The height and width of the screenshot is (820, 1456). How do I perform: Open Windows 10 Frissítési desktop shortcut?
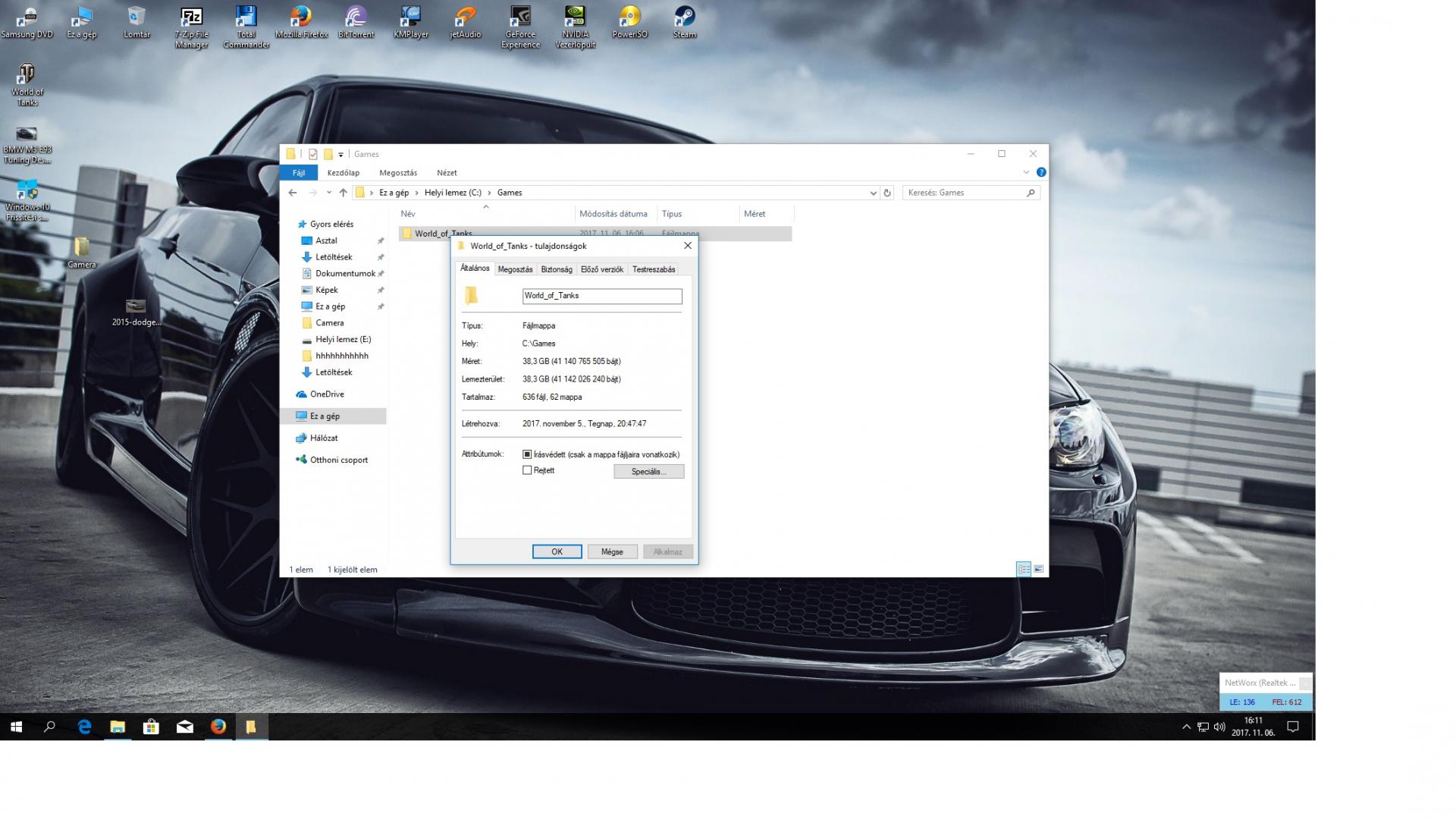click(27, 201)
